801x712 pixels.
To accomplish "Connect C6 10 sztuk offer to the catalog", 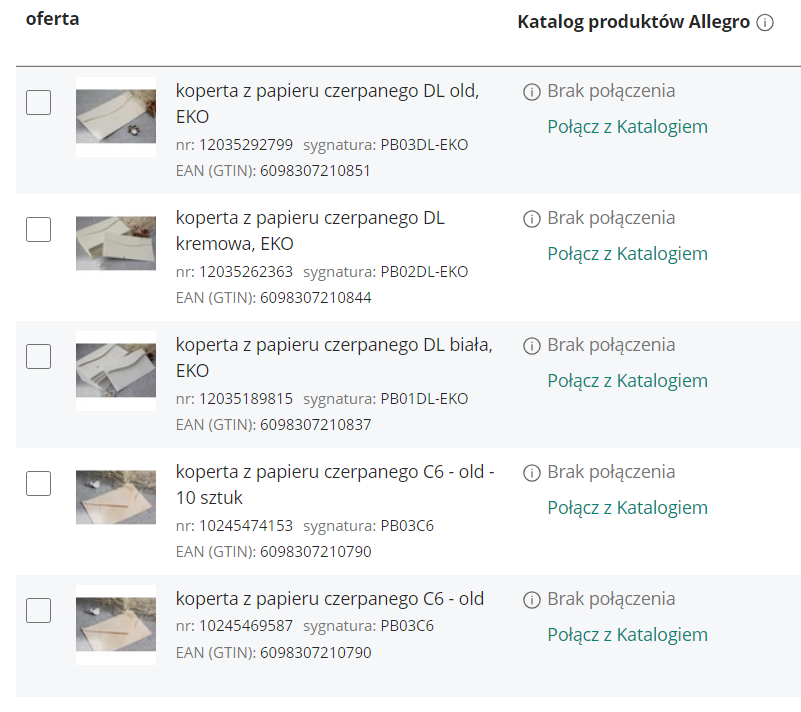I will (627, 507).
